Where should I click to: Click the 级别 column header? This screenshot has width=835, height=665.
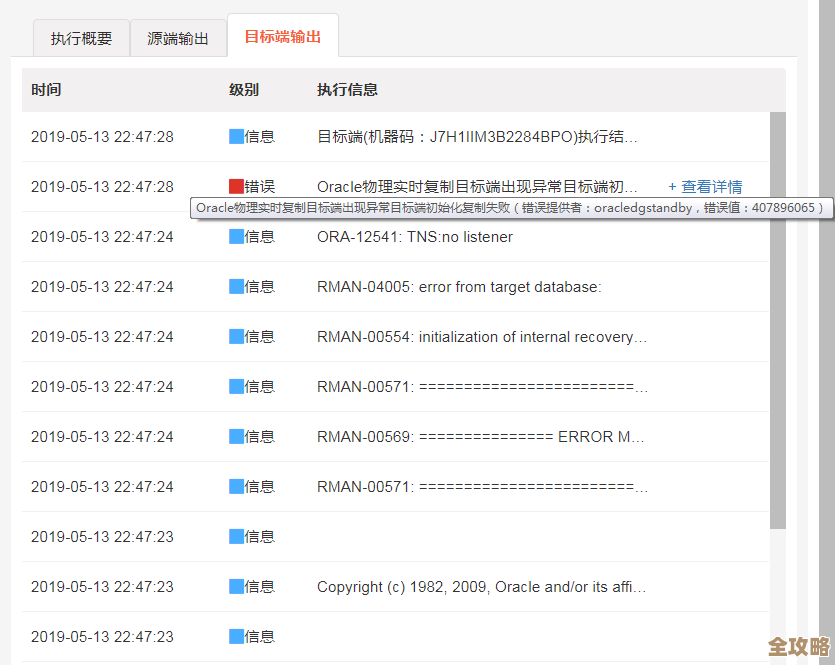click(242, 89)
